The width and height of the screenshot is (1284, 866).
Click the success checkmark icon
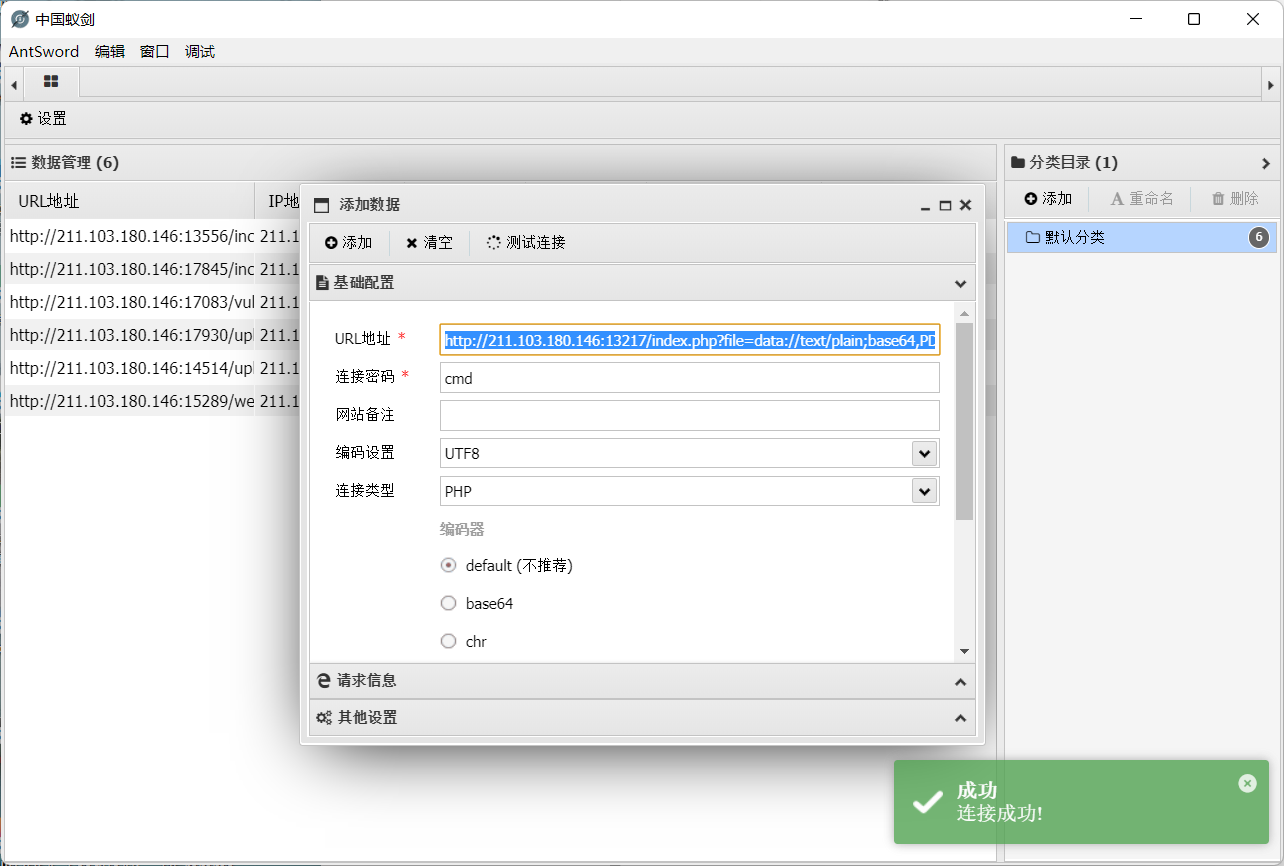coord(928,801)
